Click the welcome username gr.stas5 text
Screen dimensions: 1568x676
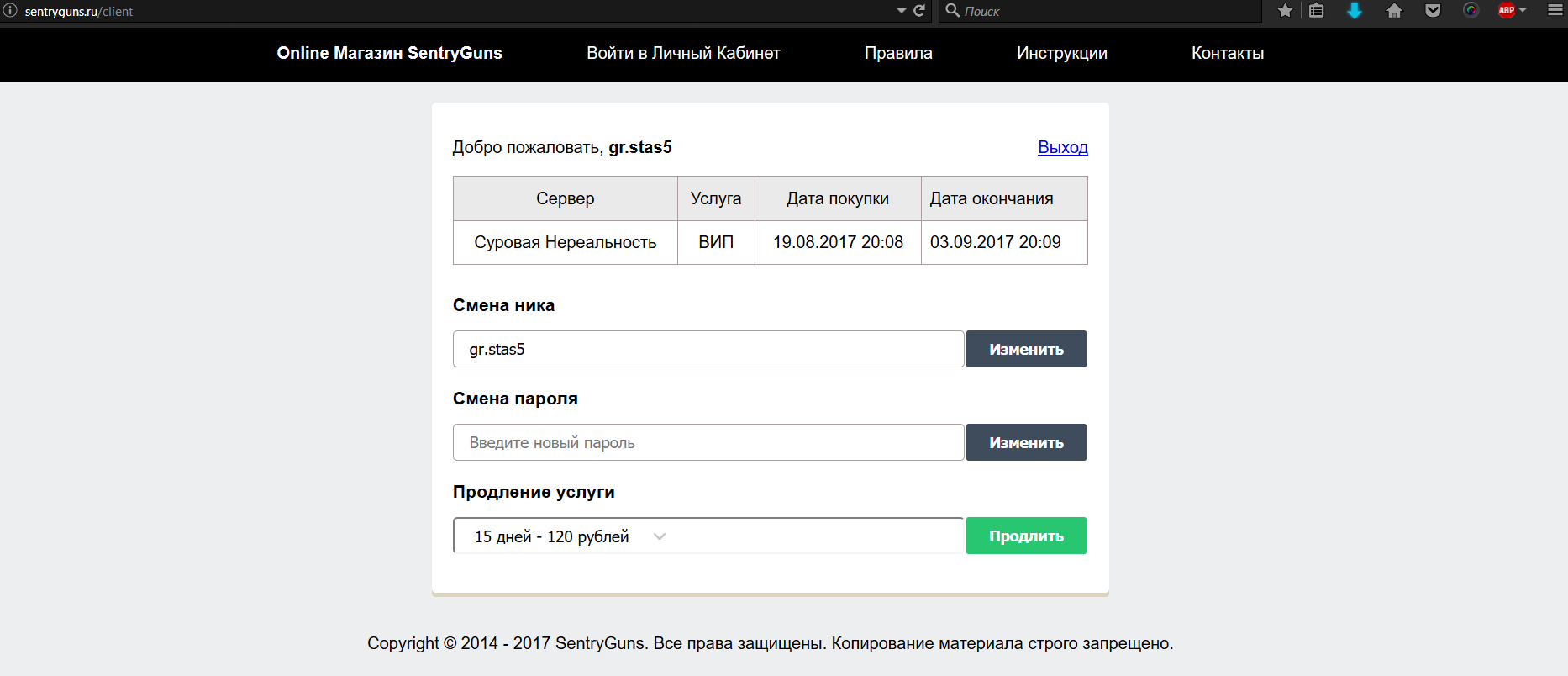(x=640, y=147)
